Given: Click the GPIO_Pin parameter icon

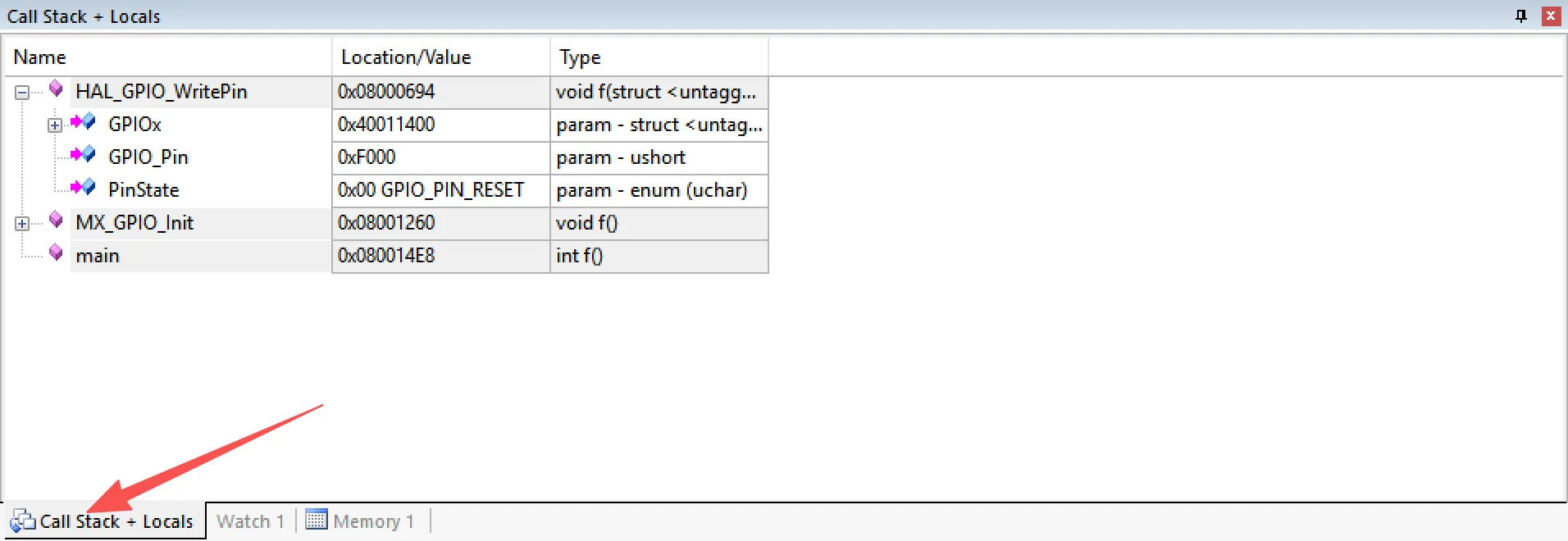Looking at the screenshot, I should pyautogui.click(x=83, y=155).
